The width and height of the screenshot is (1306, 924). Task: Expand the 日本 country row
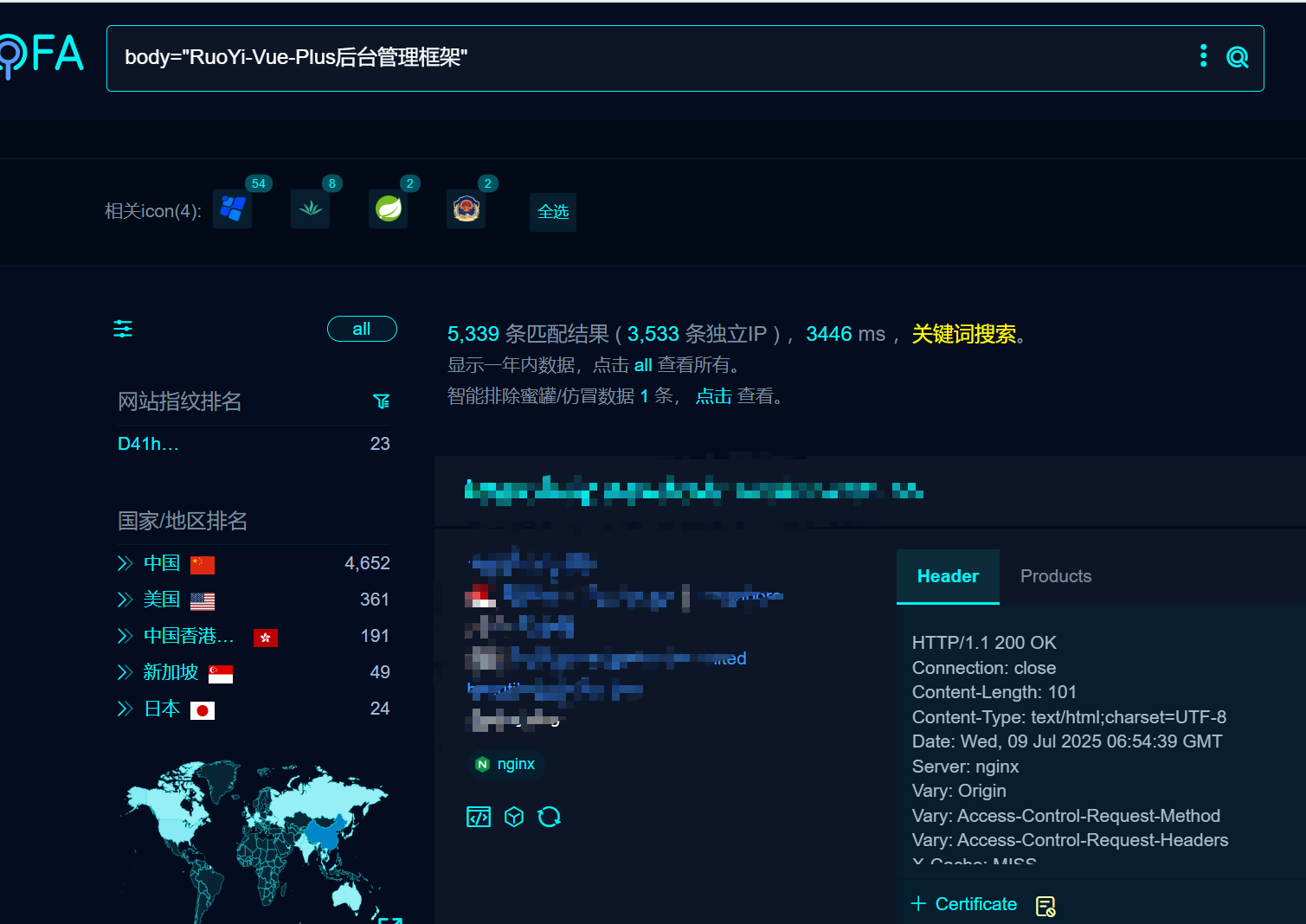125,709
